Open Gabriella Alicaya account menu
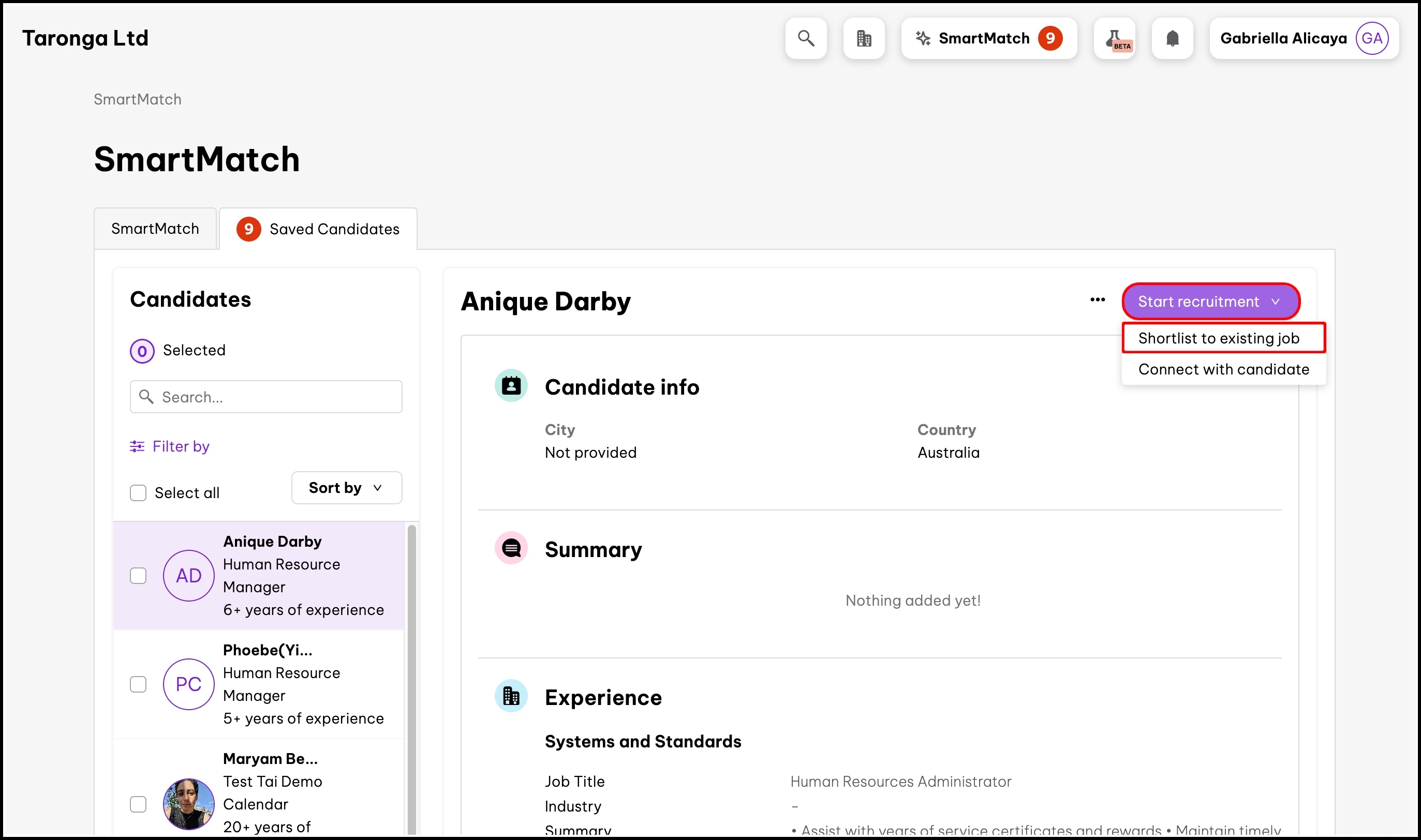 click(1304, 38)
